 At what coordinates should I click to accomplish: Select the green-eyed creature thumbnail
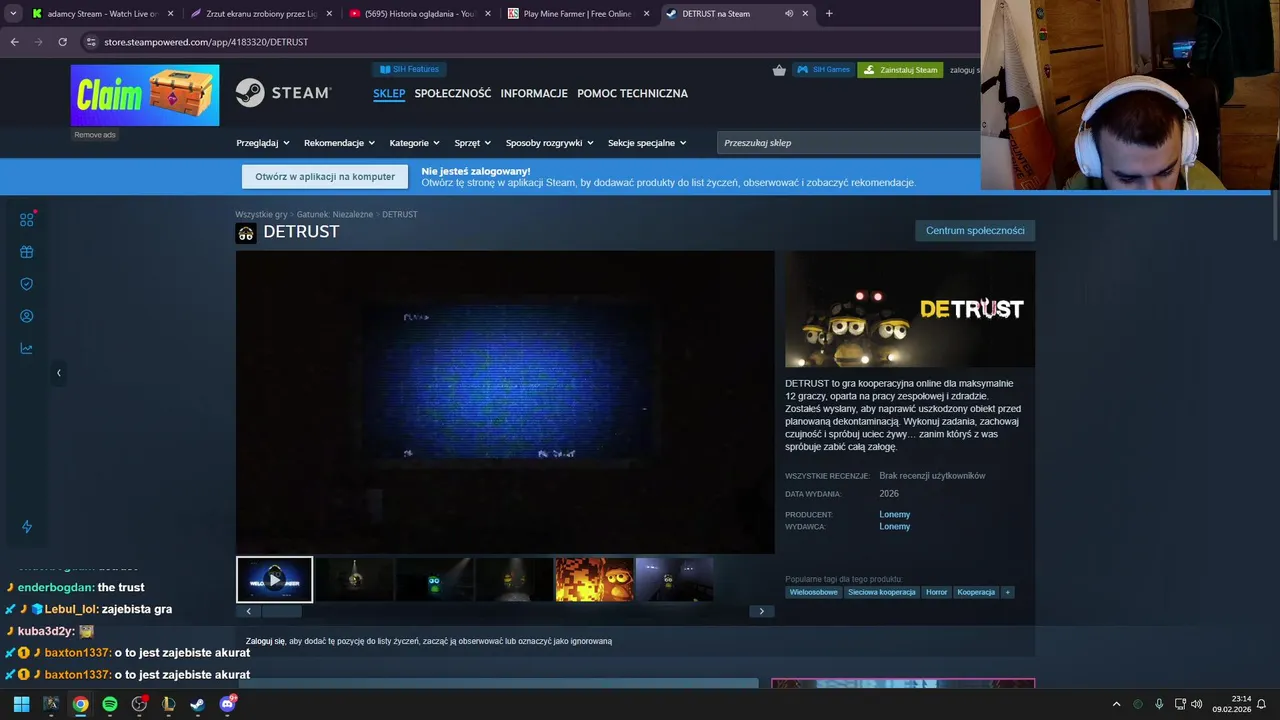(x=434, y=580)
